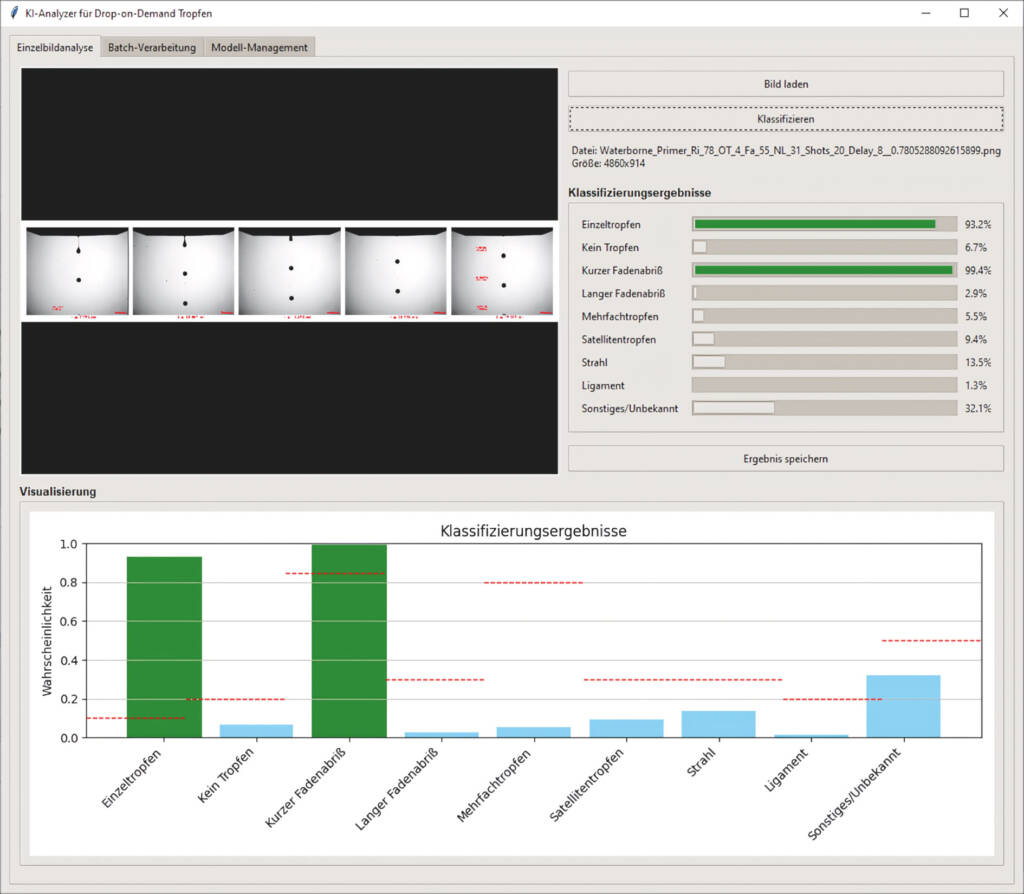The image size is (1024, 894).
Task: Click the feather app icon in title bar
Action: click(14, 12)
